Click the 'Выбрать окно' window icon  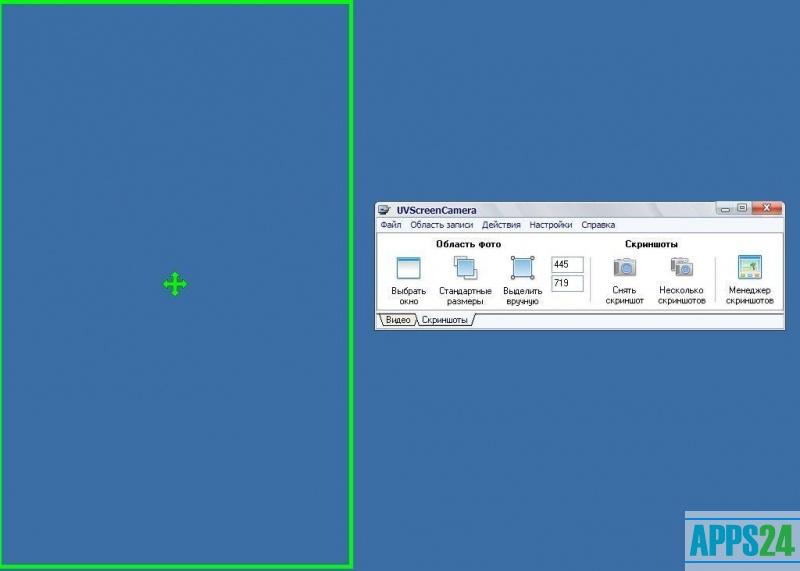[x=409, y=268]
